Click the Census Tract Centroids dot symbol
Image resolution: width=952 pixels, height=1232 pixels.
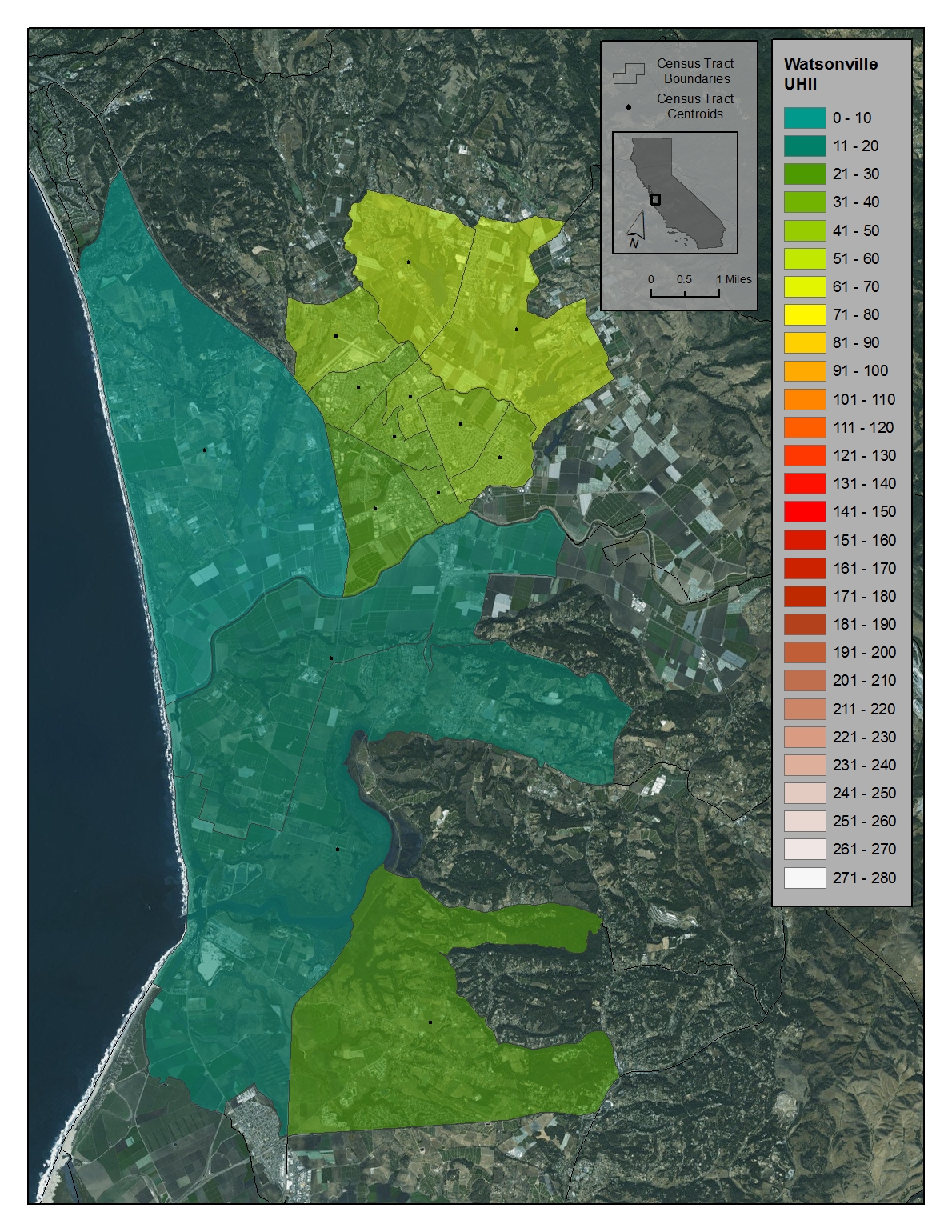(x=629, y=106)
